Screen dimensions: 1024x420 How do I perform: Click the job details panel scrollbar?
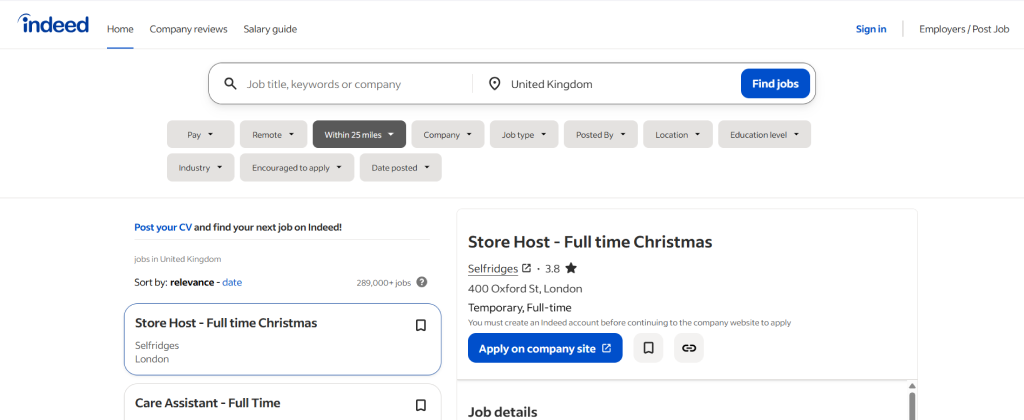[912, 402]
